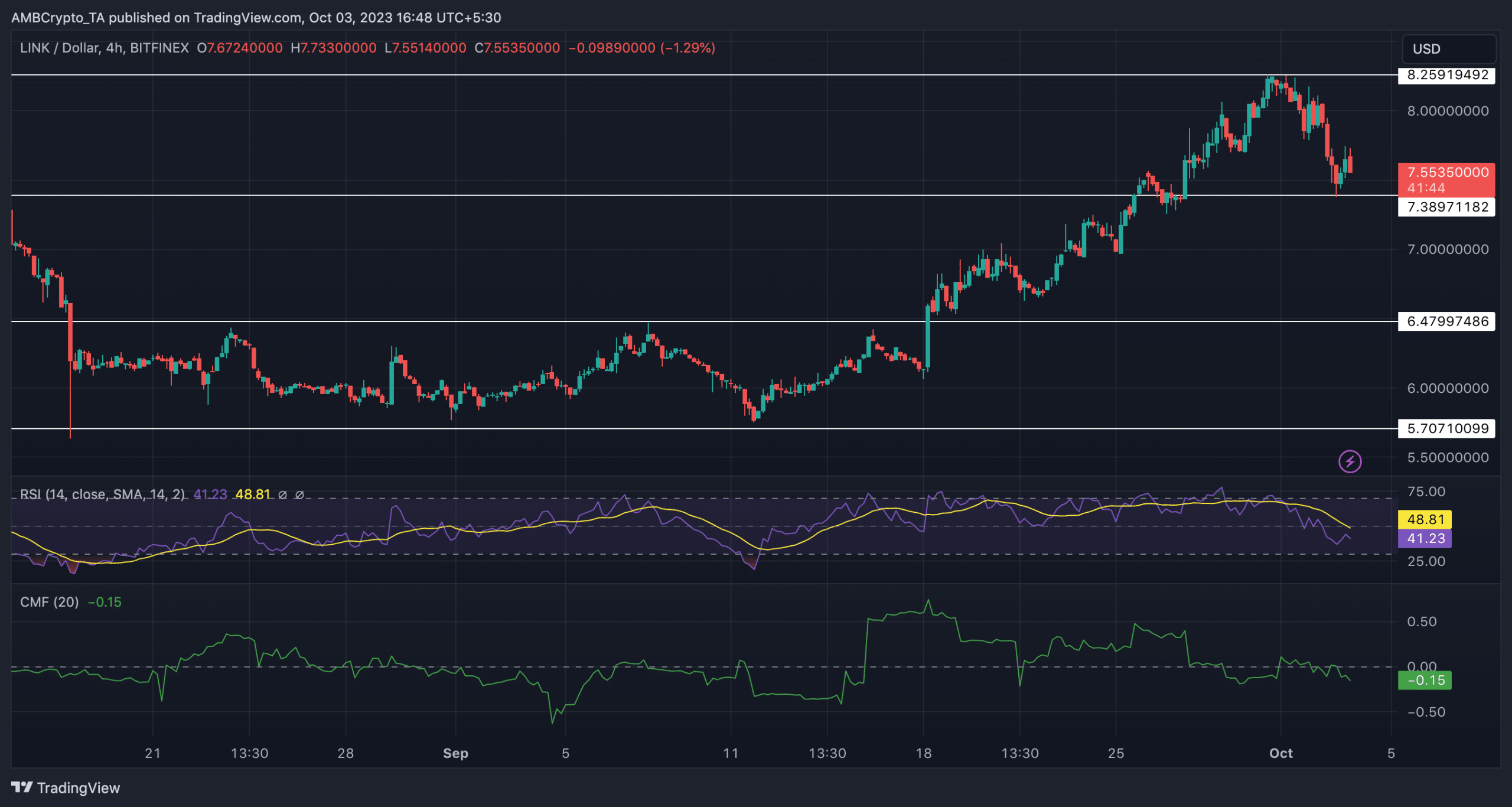Click the CMF (20) indicator label
The image size is (1512, 807).
[49, 602]
